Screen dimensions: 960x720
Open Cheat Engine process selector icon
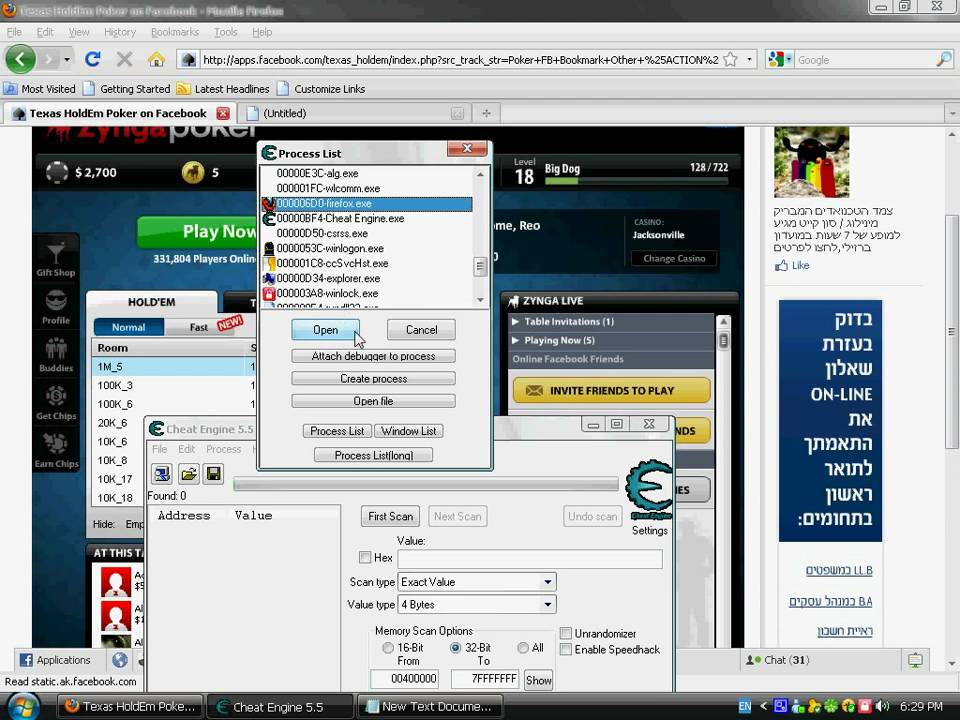coord(162,473)
